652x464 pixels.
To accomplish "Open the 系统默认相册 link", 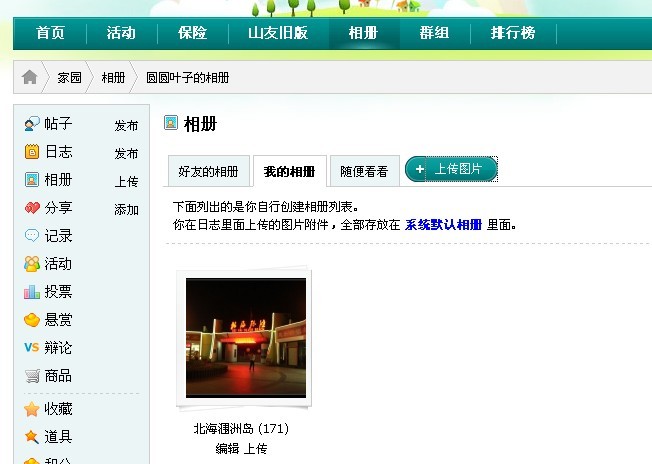I will point(443,225).
